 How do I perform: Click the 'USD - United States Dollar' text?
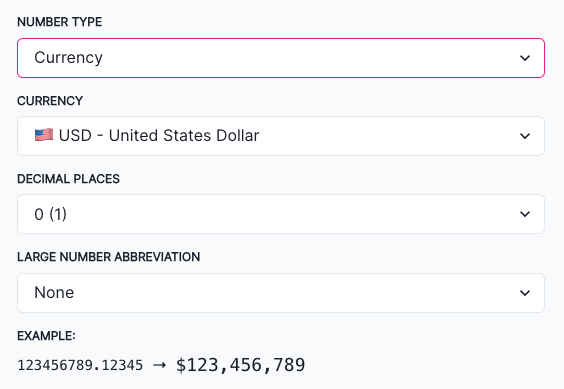tap(159, 136)
